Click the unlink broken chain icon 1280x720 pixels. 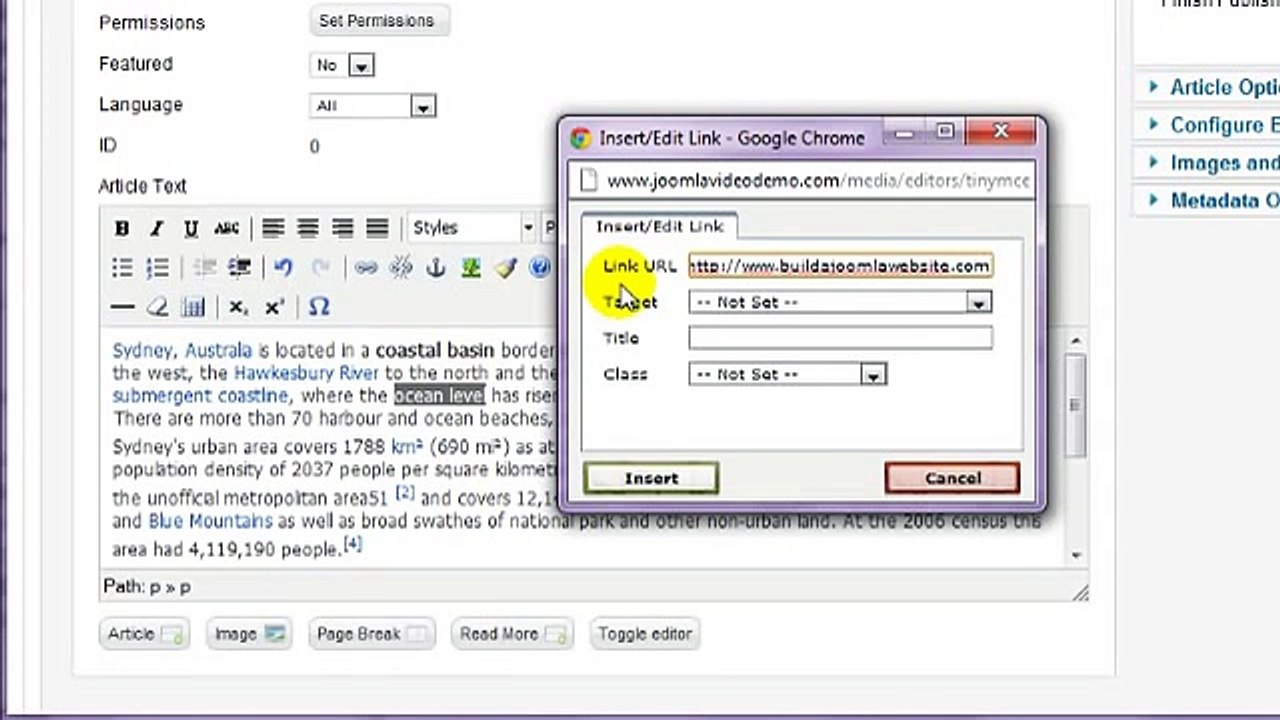click(x=401, y=268)
